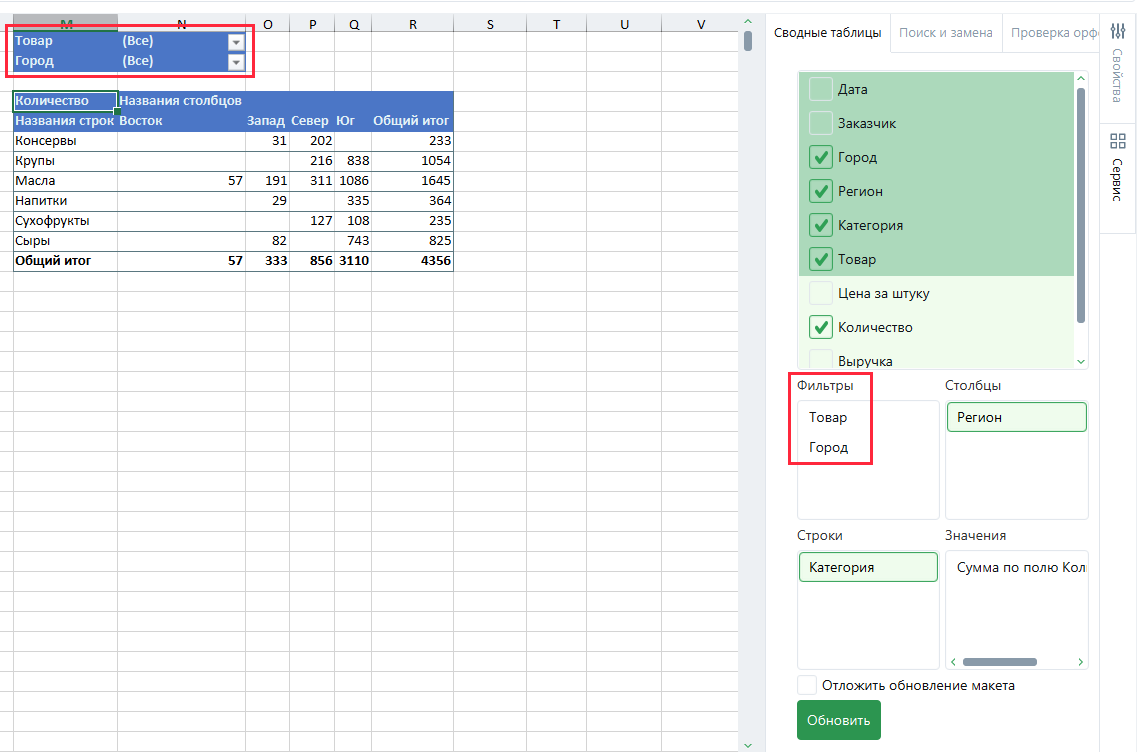Click right scroll arrow in Значения area
Viewport: 1137px width, 752px height.
click(x=1080, y=662)
